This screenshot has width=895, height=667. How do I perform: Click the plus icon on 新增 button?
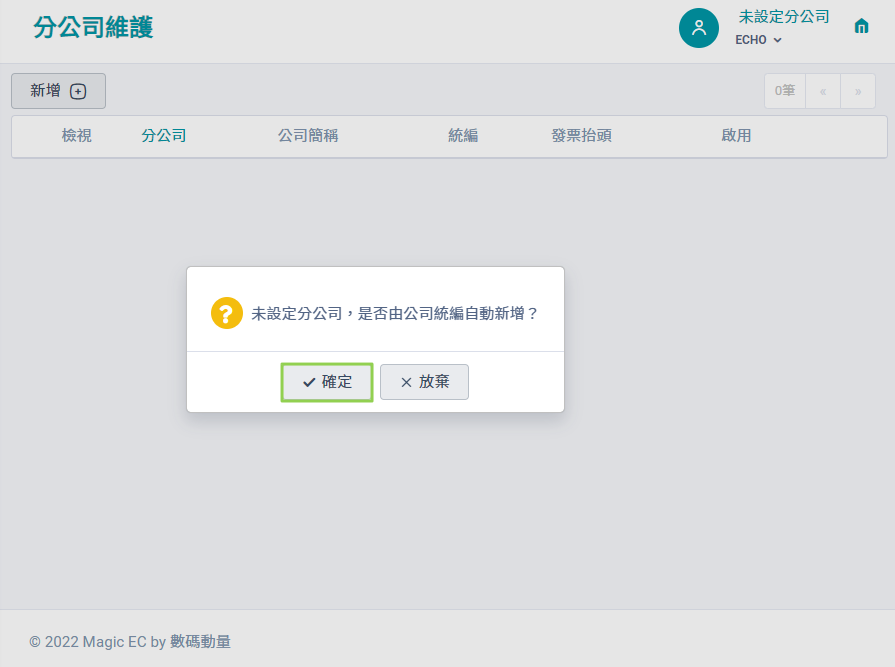pos(78,91)
